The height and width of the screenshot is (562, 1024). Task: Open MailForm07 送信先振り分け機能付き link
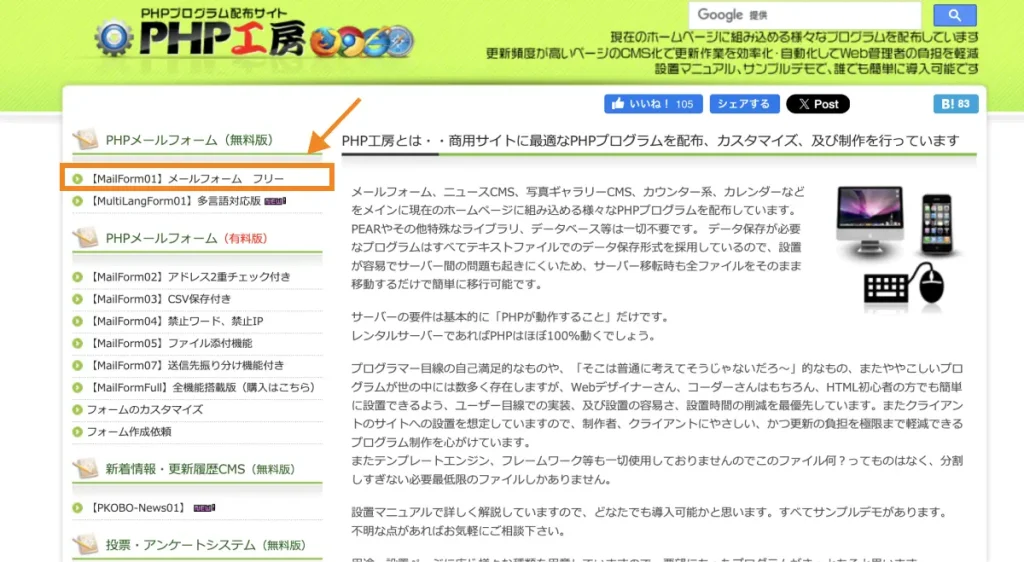[x=187, y=365]
